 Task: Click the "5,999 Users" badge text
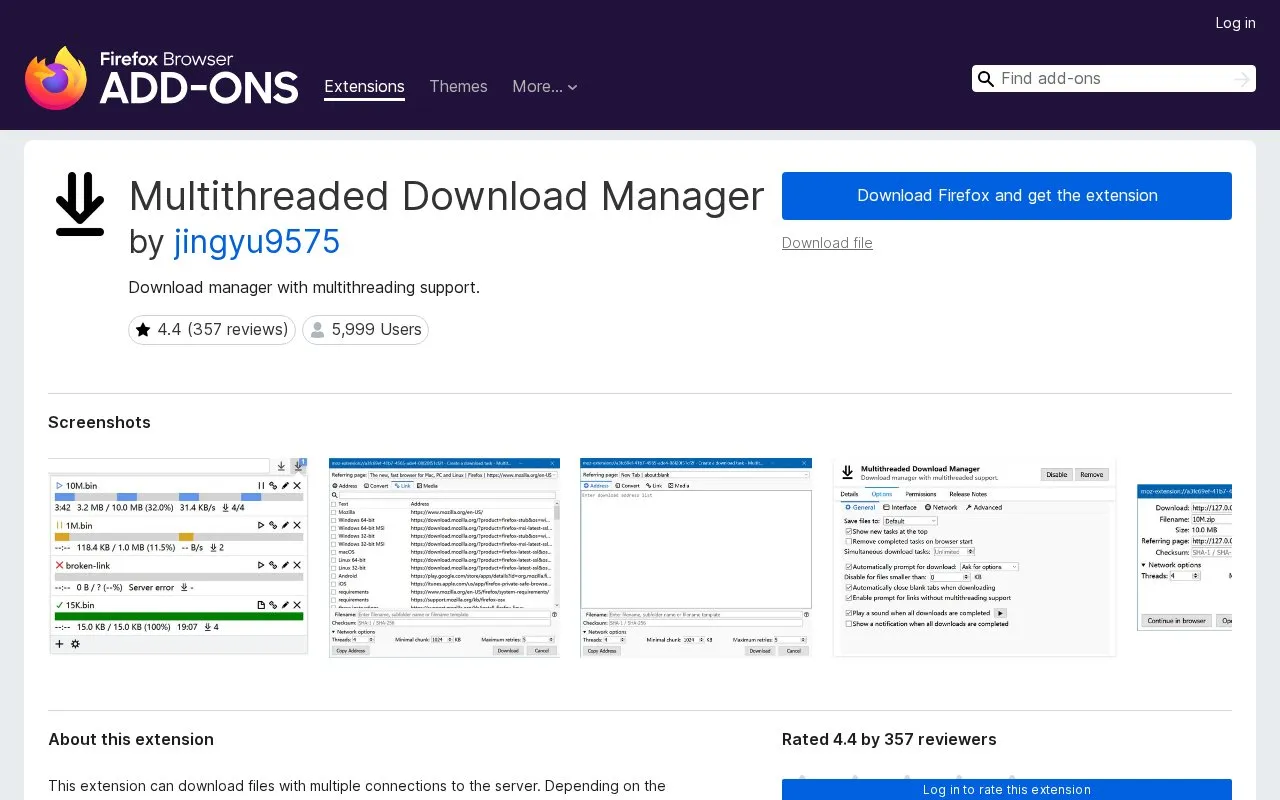tap(376, 330)
